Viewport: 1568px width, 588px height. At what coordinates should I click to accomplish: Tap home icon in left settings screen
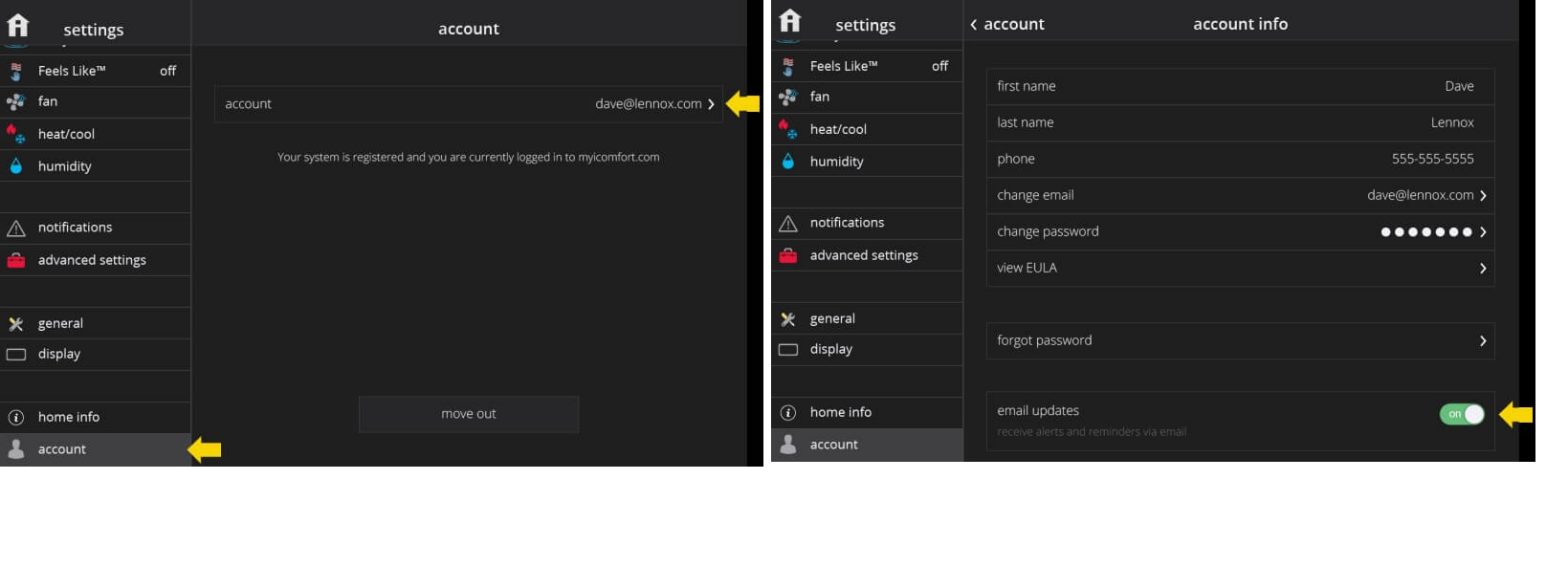(17, 26)
